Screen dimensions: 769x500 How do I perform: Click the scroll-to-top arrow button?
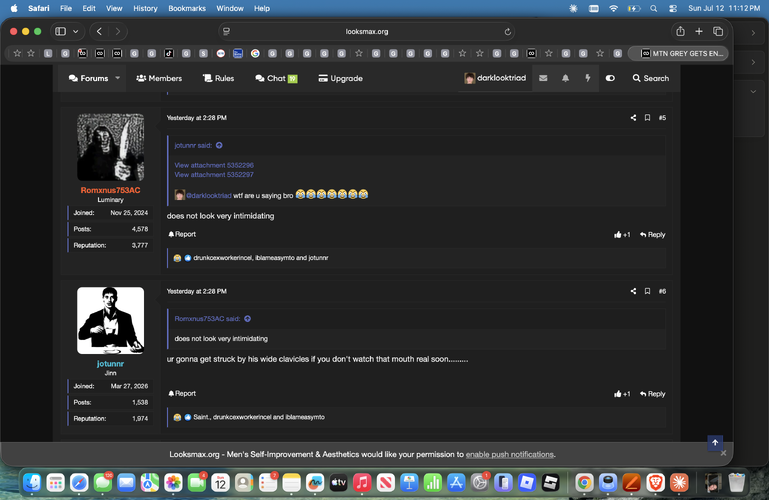pos(715,443)
